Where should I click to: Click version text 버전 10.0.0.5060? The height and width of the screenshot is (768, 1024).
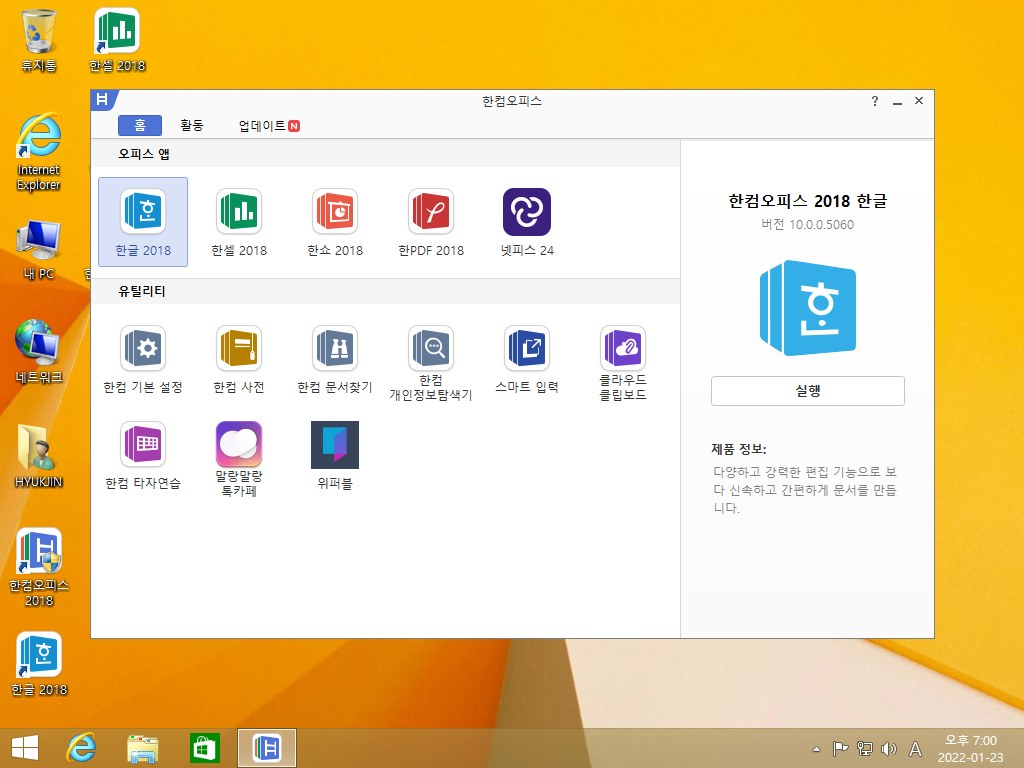coord(808,225)
